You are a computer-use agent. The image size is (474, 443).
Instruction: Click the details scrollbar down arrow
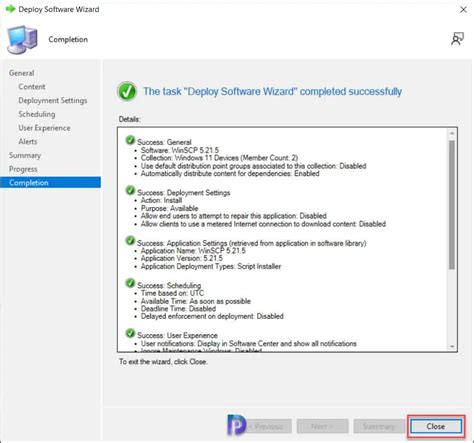[x=452, y=347]
